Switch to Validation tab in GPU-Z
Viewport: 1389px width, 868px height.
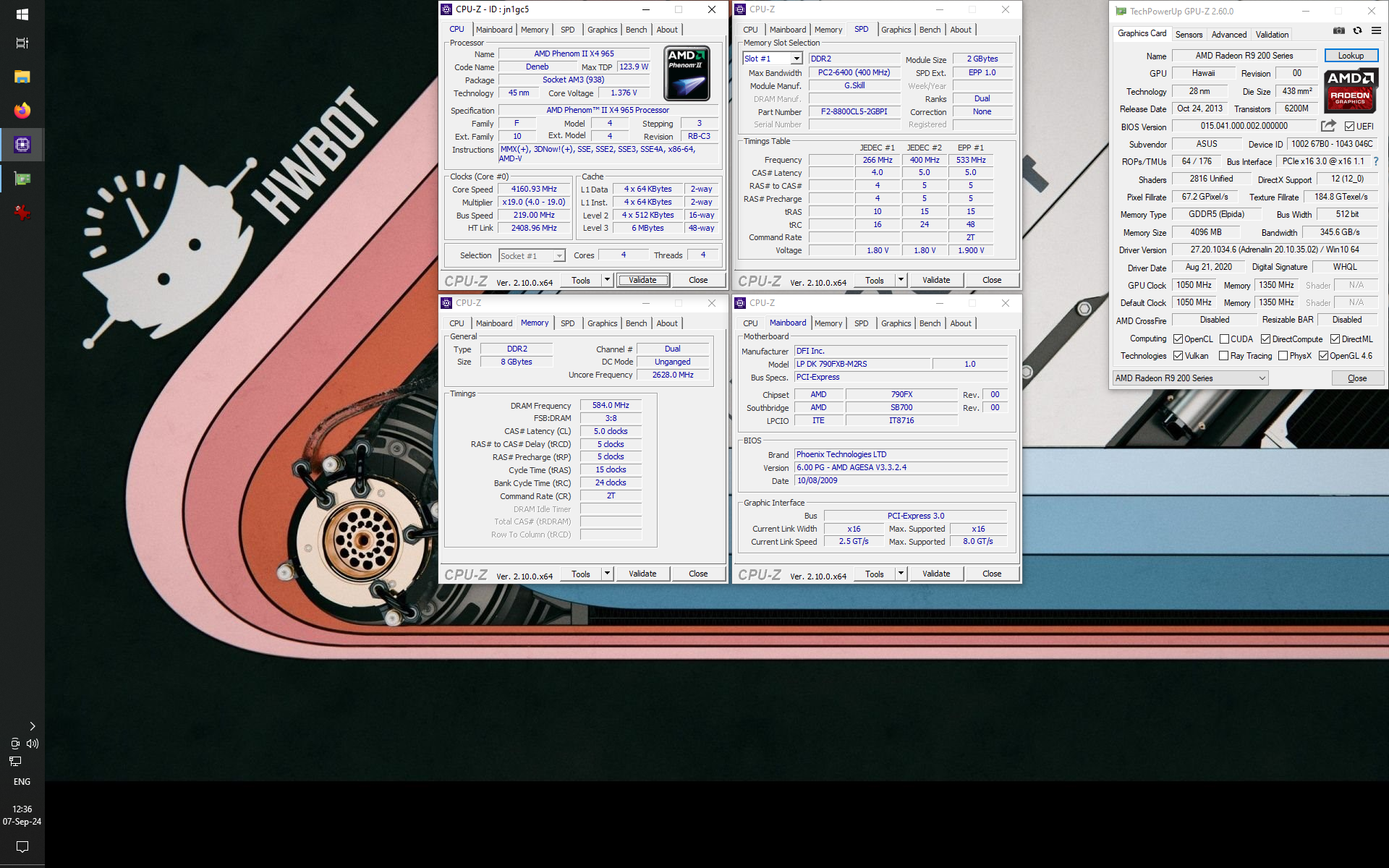1272,35
